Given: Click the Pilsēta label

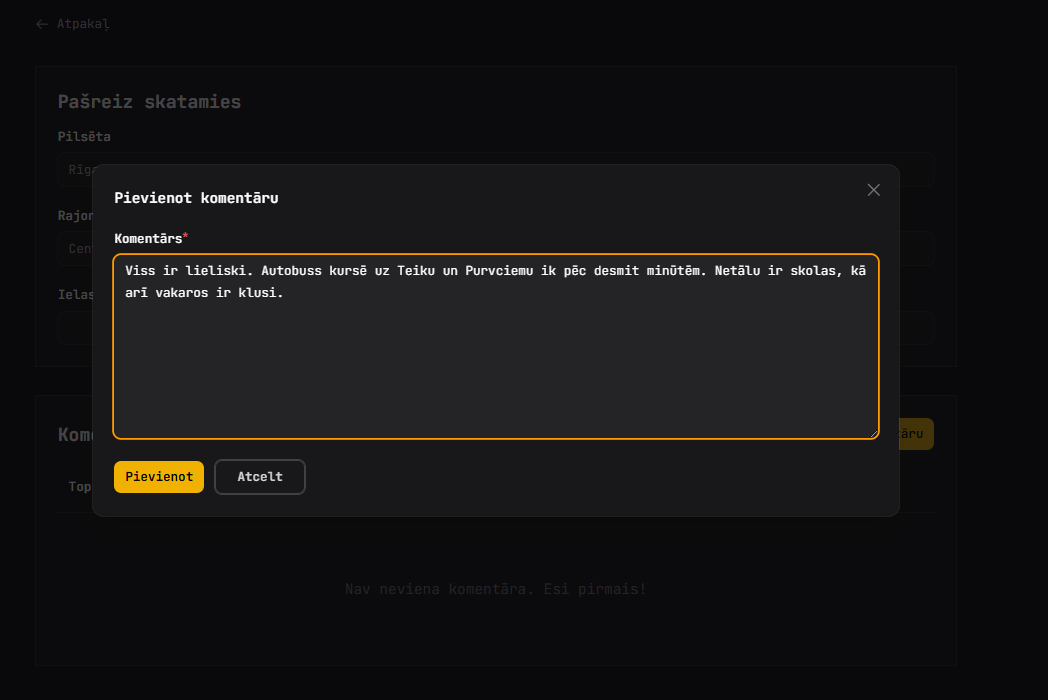Looking at the screenshot, I should 84,136.
